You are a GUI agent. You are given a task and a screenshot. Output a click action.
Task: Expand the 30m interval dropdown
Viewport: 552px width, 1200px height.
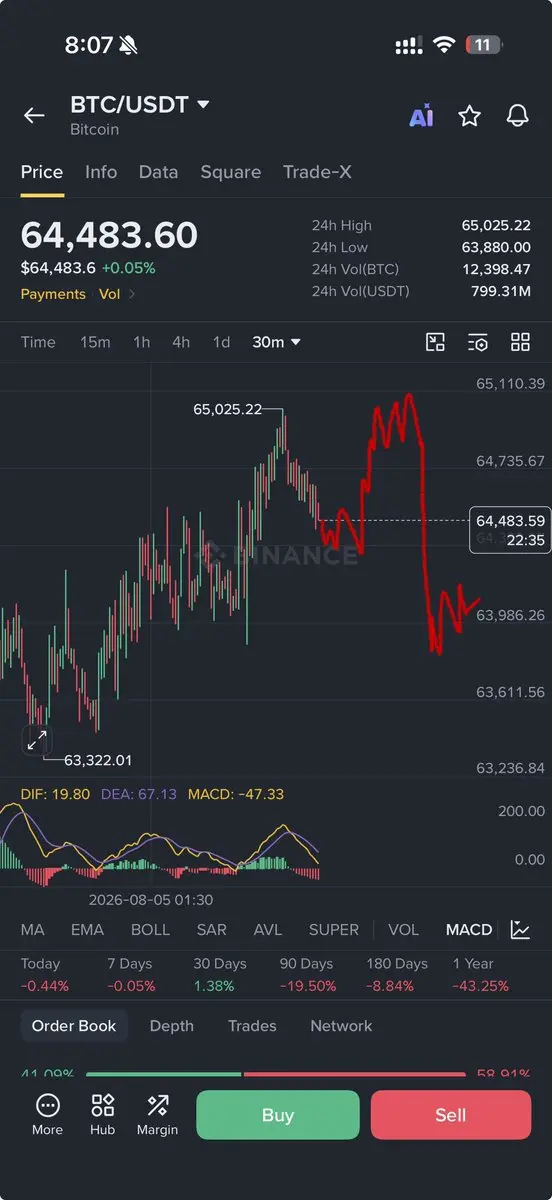277,342
